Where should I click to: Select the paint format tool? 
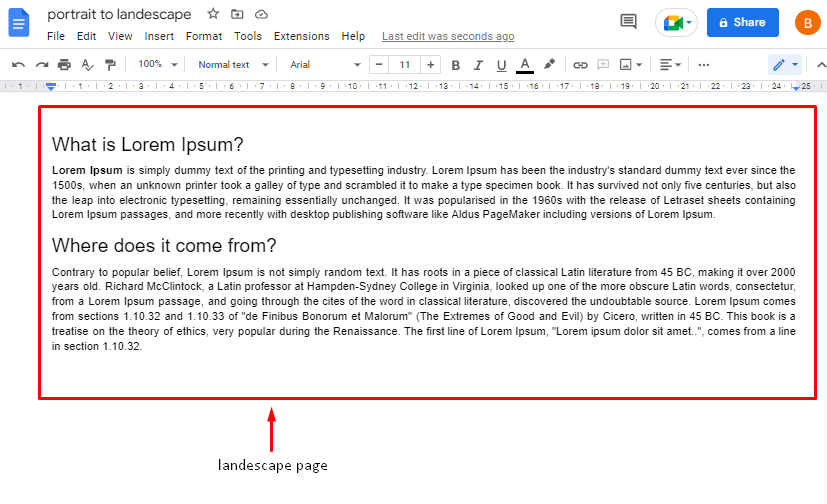[110, 65]
